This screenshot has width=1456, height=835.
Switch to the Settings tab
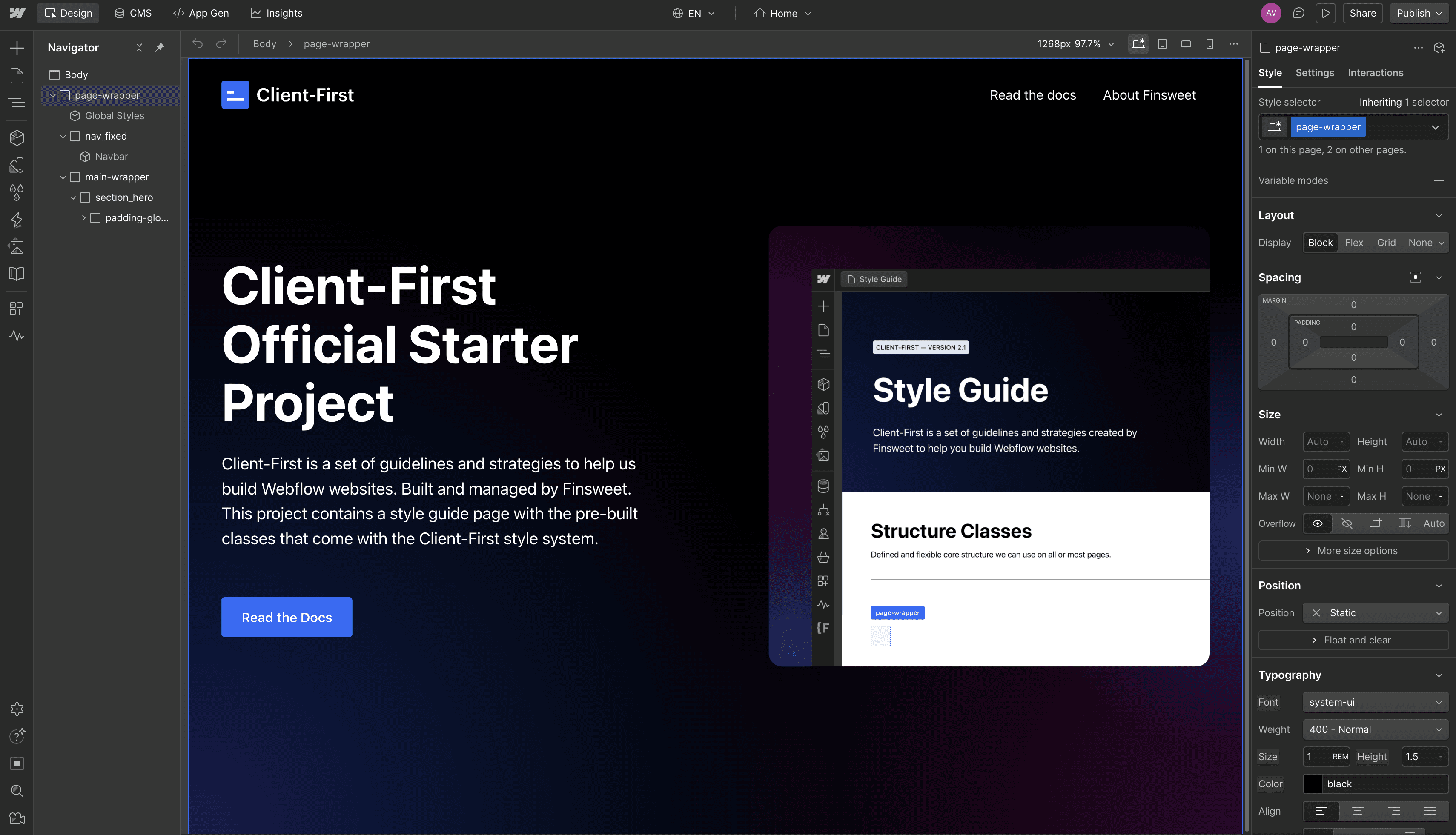tap(1315, 73)
